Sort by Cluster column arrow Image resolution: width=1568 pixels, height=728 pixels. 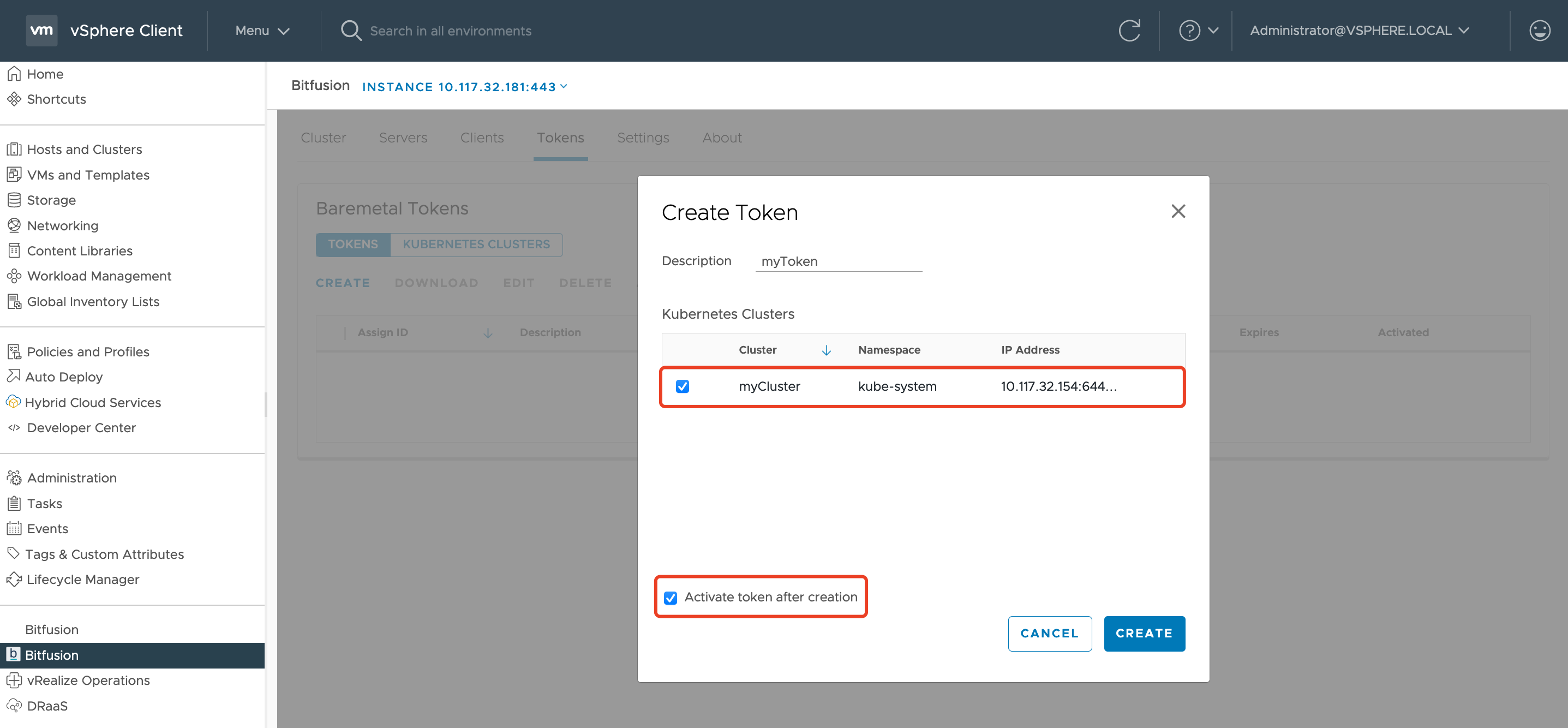[826, 350]
